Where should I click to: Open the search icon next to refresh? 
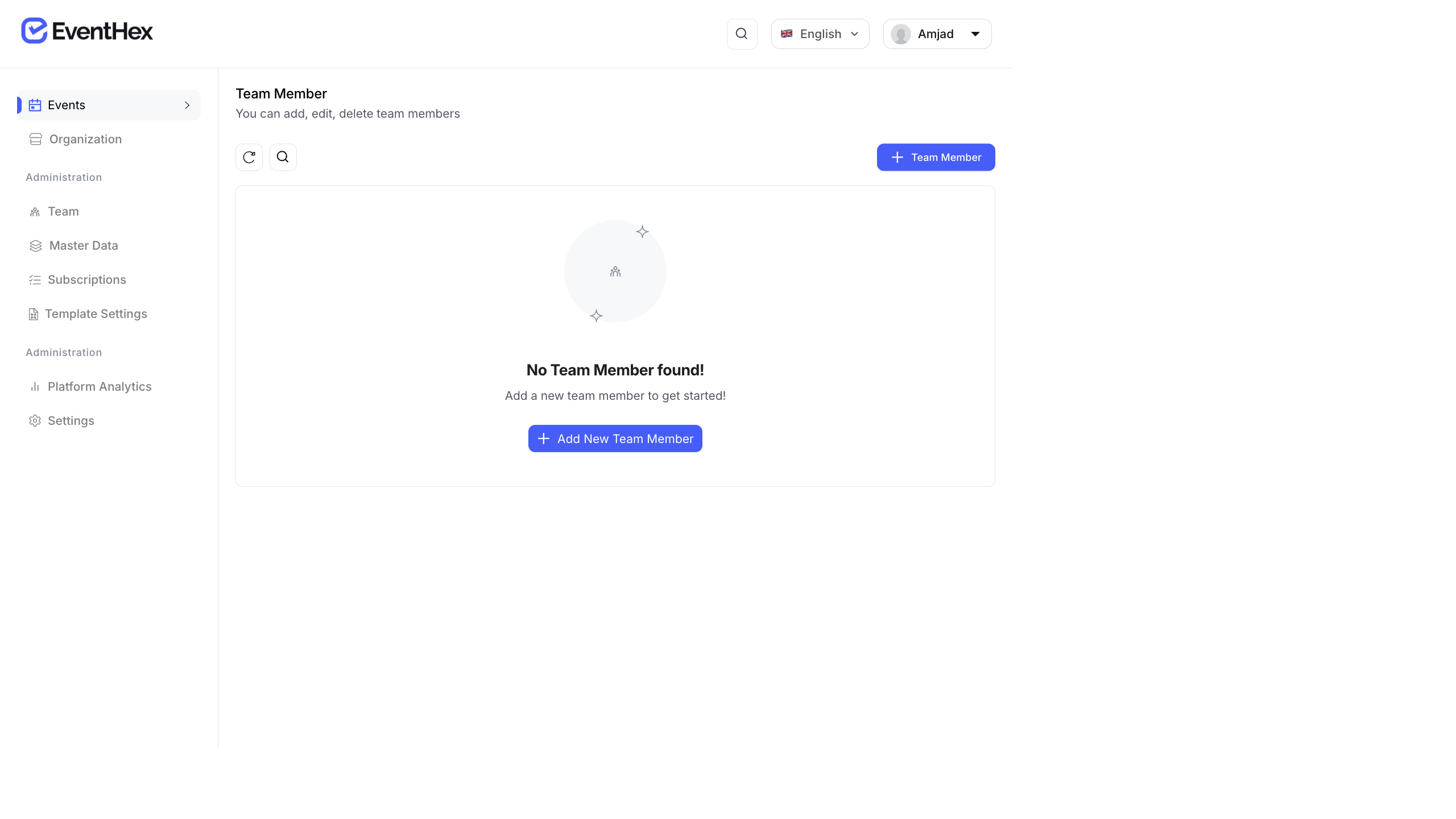(283, 157)
